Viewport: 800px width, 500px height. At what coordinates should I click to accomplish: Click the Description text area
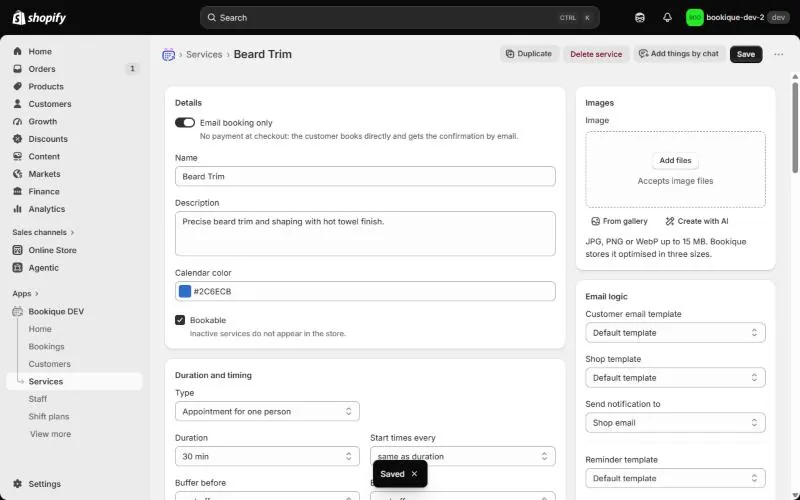pos(365,234)
